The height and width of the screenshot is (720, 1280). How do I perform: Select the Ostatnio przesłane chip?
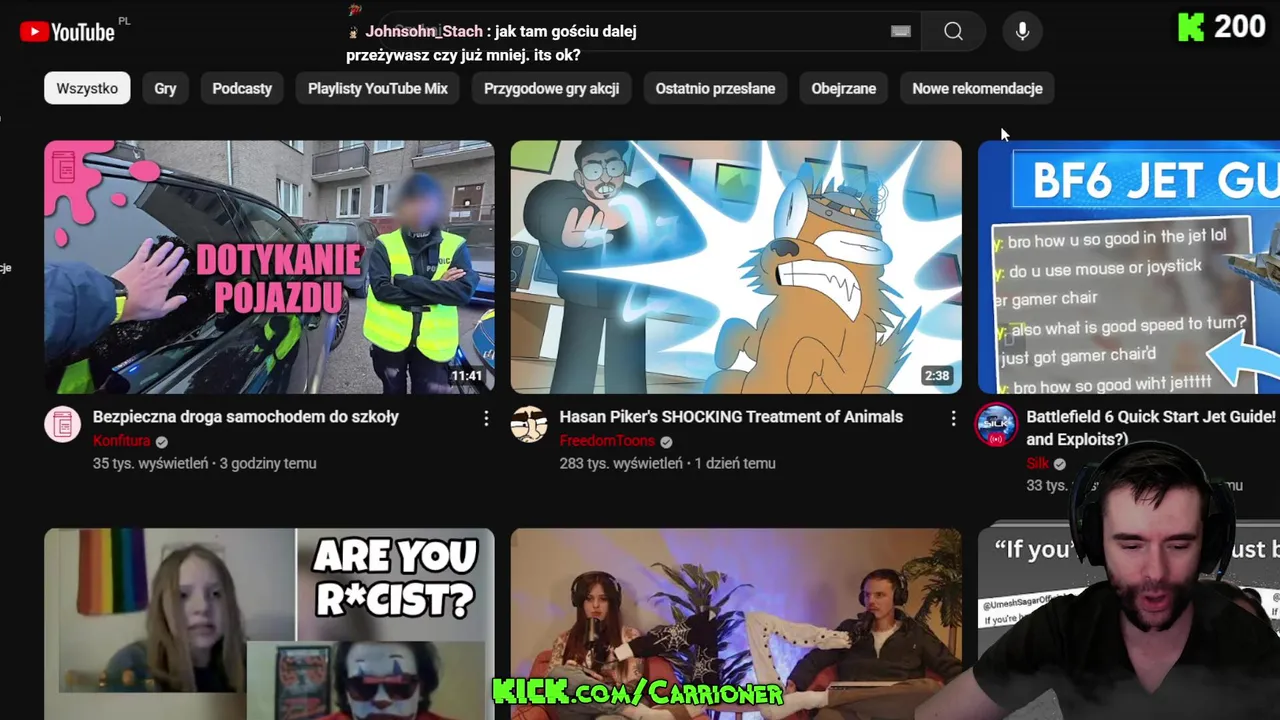coord(715,88)
